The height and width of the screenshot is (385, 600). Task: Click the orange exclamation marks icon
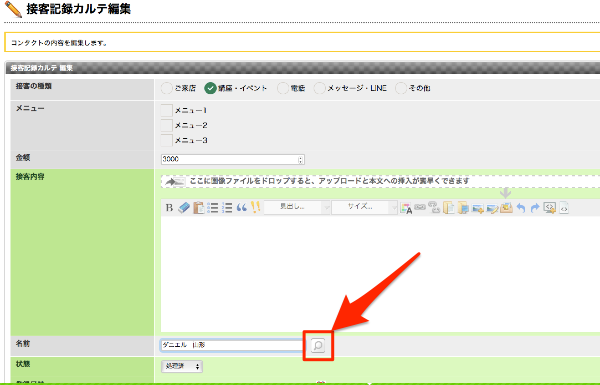click(256, 207)
